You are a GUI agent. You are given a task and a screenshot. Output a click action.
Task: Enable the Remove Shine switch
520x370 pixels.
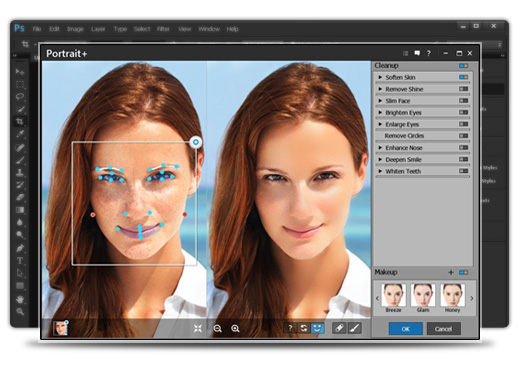[x=463, y=89]
